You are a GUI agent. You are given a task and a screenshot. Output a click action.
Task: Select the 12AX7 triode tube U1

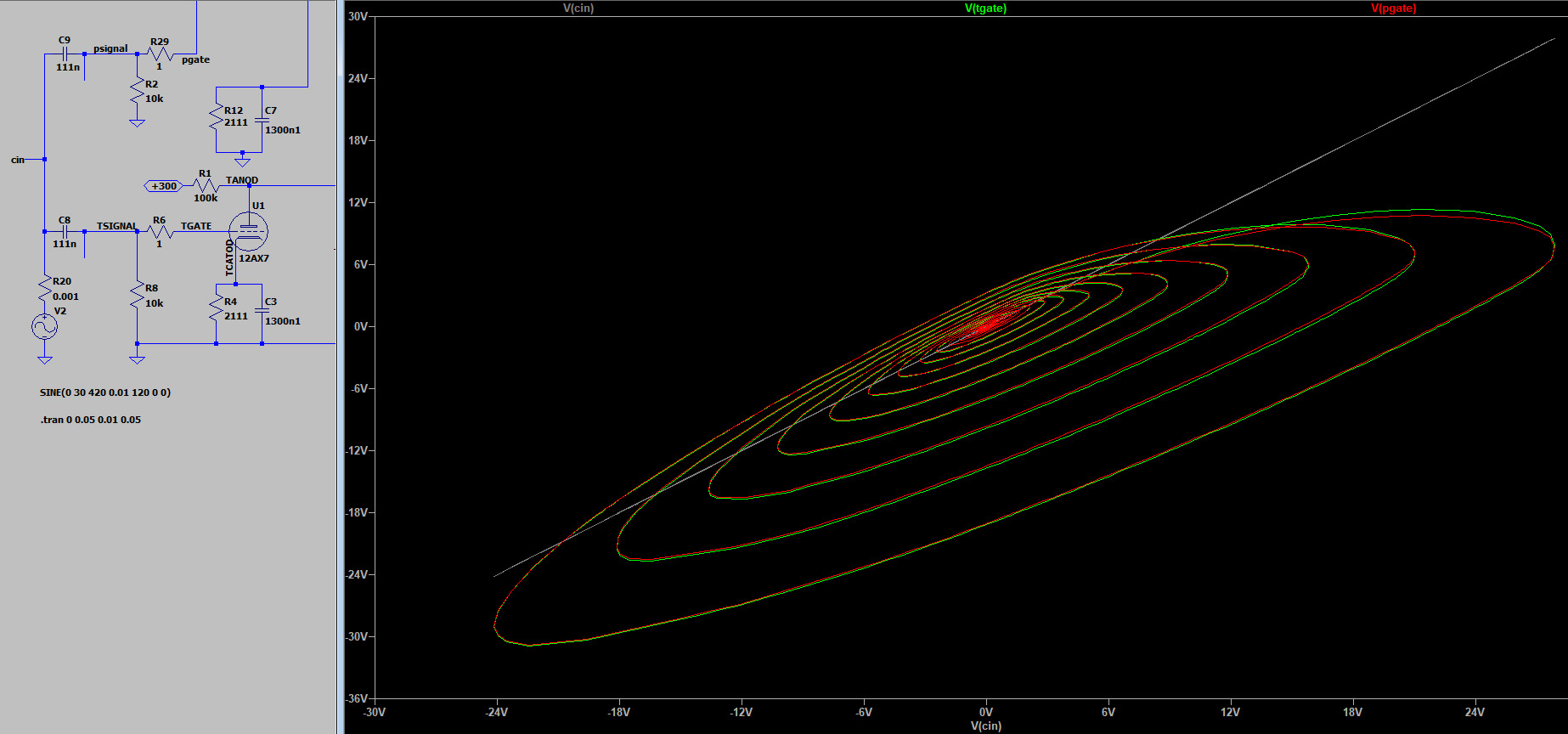coord(248,231)
